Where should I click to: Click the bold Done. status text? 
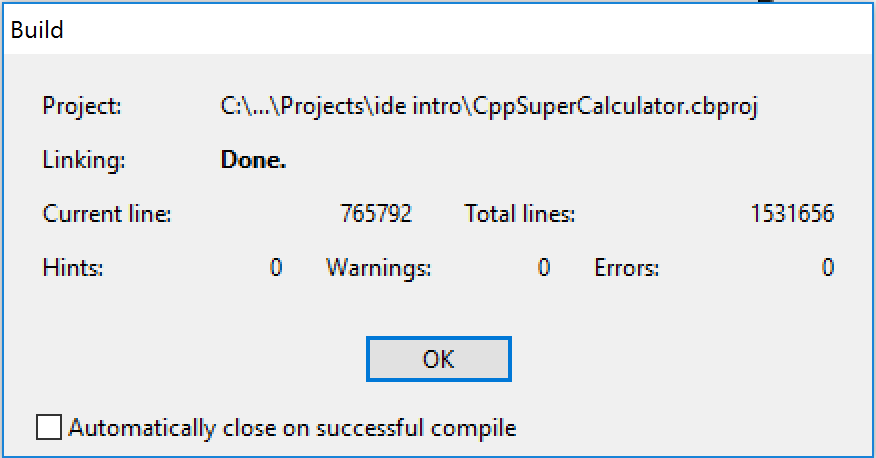[254, 160]
